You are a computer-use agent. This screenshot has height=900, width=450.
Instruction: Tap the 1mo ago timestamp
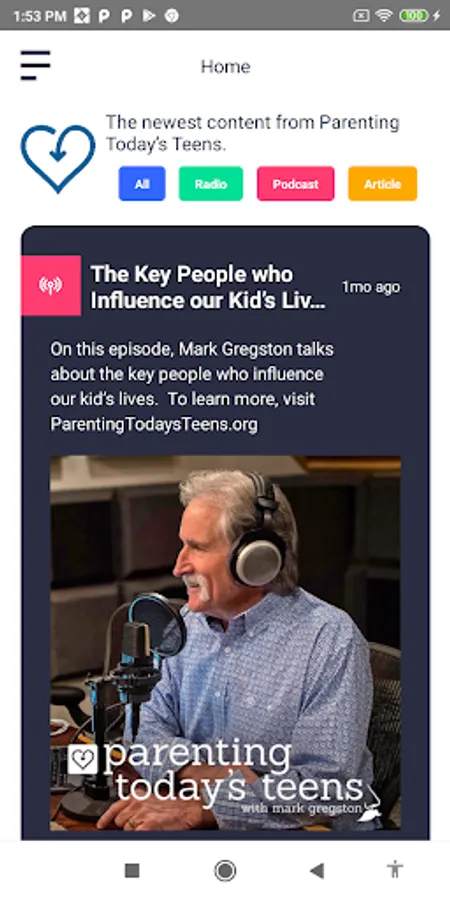pyautogui.click(x=371, y=287)
